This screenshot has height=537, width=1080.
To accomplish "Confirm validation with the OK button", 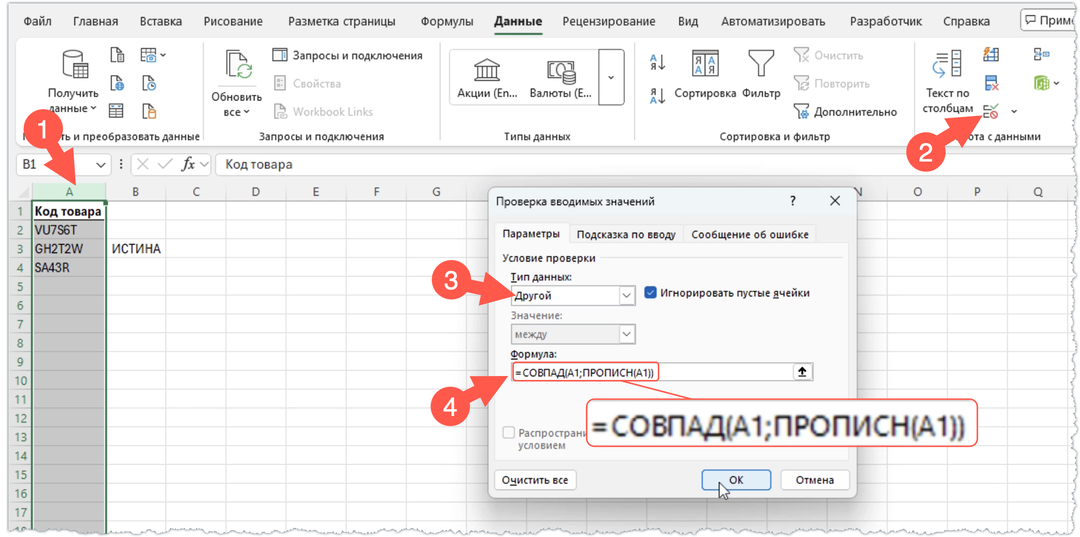I will tap(736, 481).
